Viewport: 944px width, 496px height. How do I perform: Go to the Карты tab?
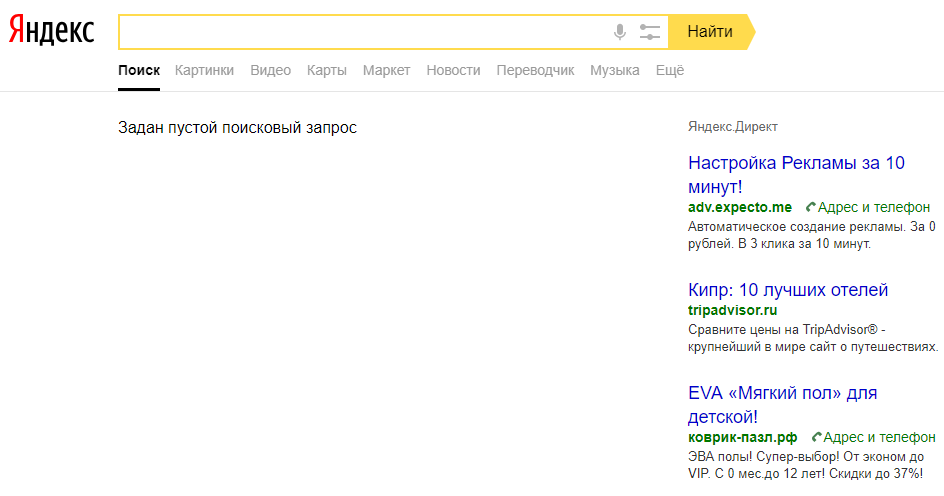[327, 70]
